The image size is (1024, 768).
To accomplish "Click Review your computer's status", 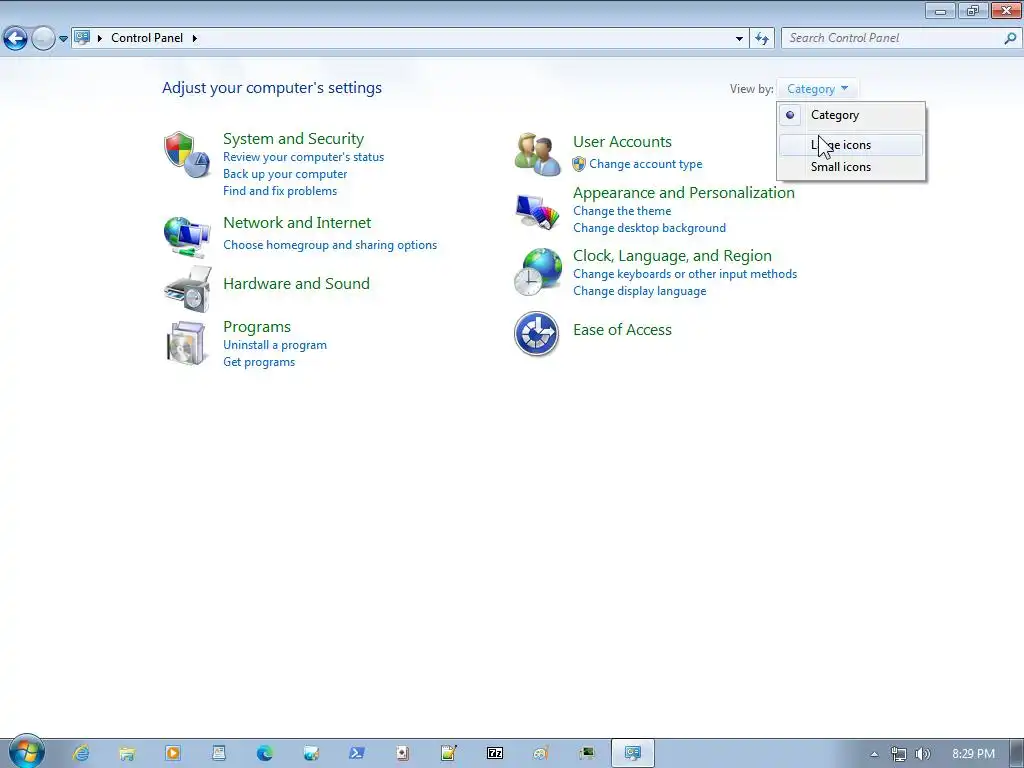I will (x=303, y=157).
